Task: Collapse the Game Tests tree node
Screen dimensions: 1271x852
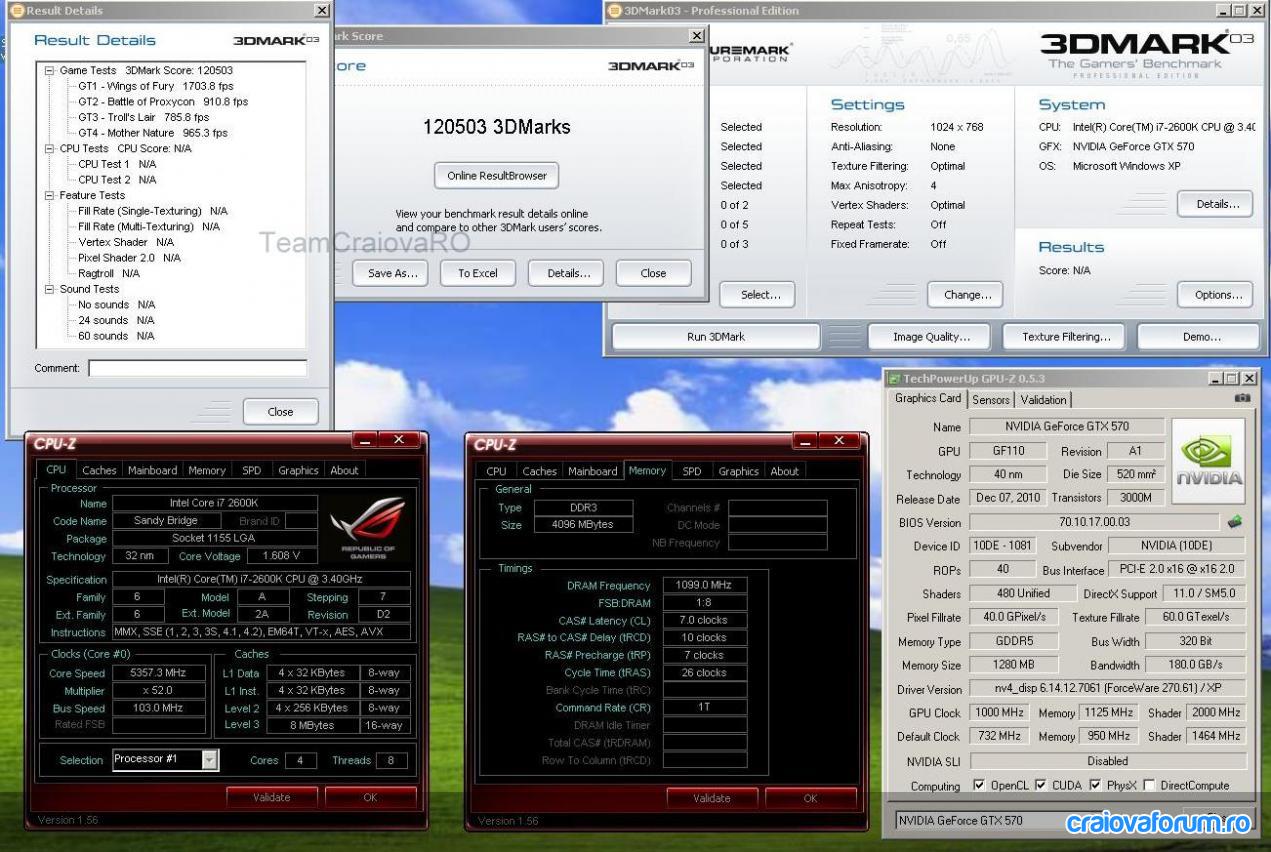Action: click(x=49, y=71)
